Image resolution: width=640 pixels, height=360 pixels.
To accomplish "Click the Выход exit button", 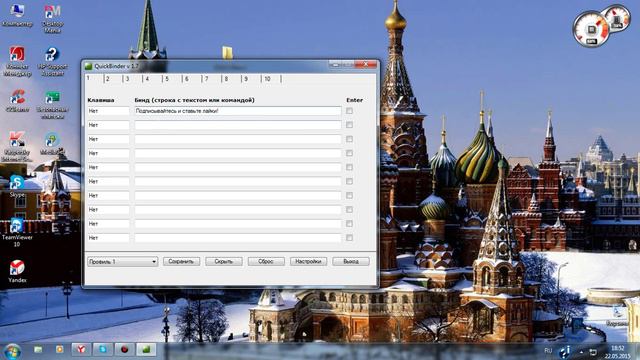I will [x=351, y=261].
